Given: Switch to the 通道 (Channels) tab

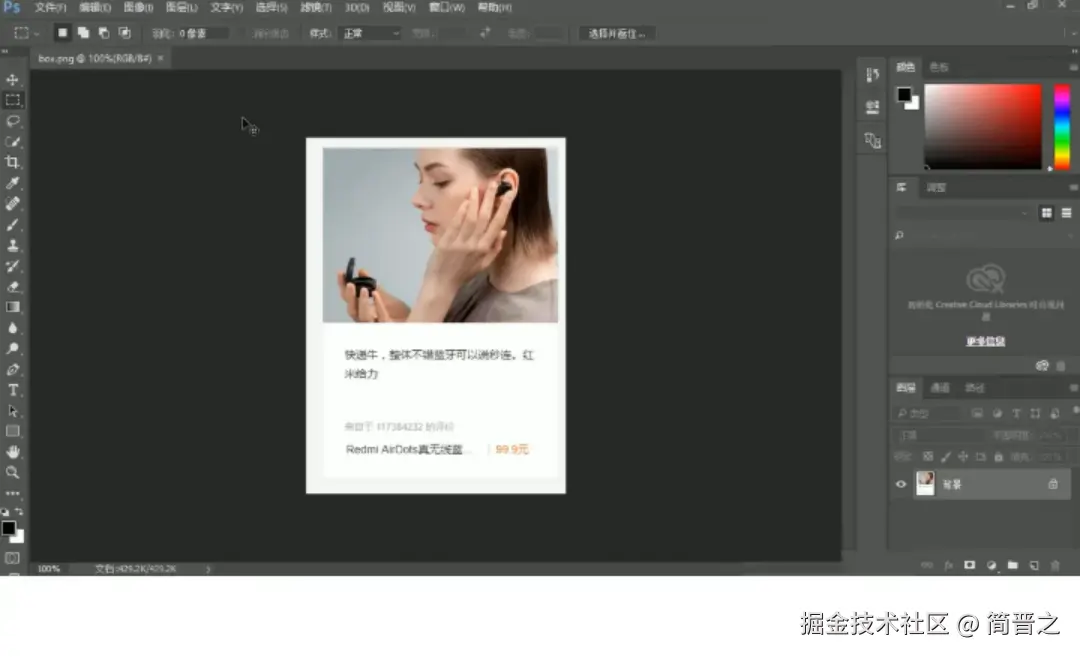Looking at the screenshot, I should click(940, 387).
